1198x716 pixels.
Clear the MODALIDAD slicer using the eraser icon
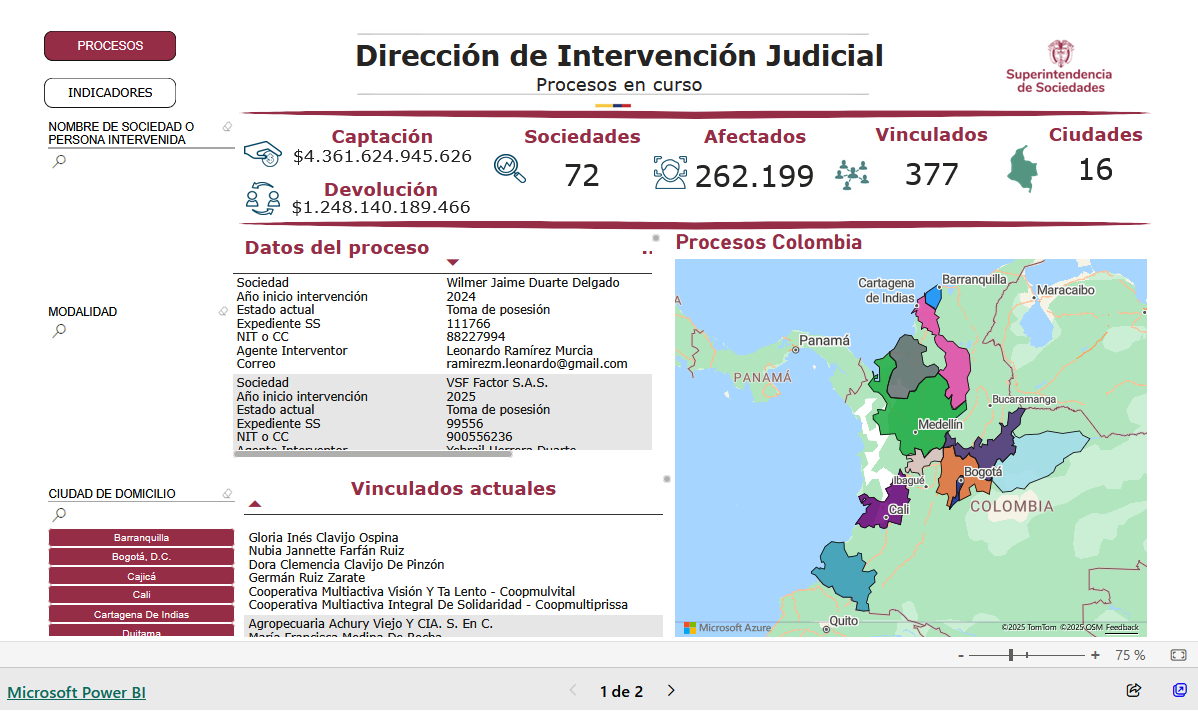click(x=223, y=311)
